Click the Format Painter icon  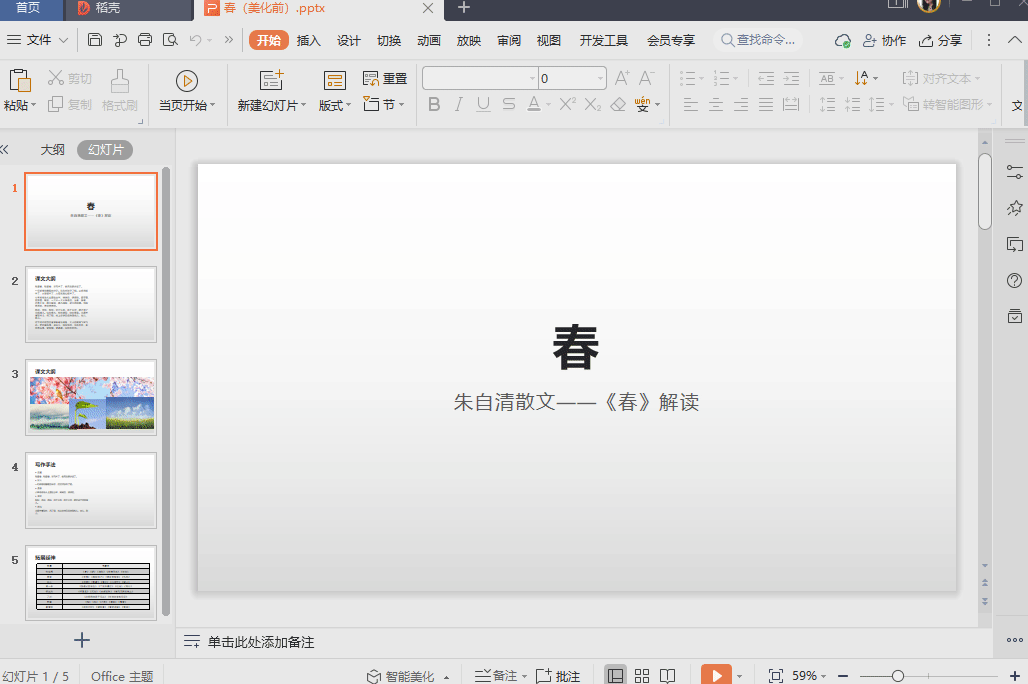coord(119,81)
